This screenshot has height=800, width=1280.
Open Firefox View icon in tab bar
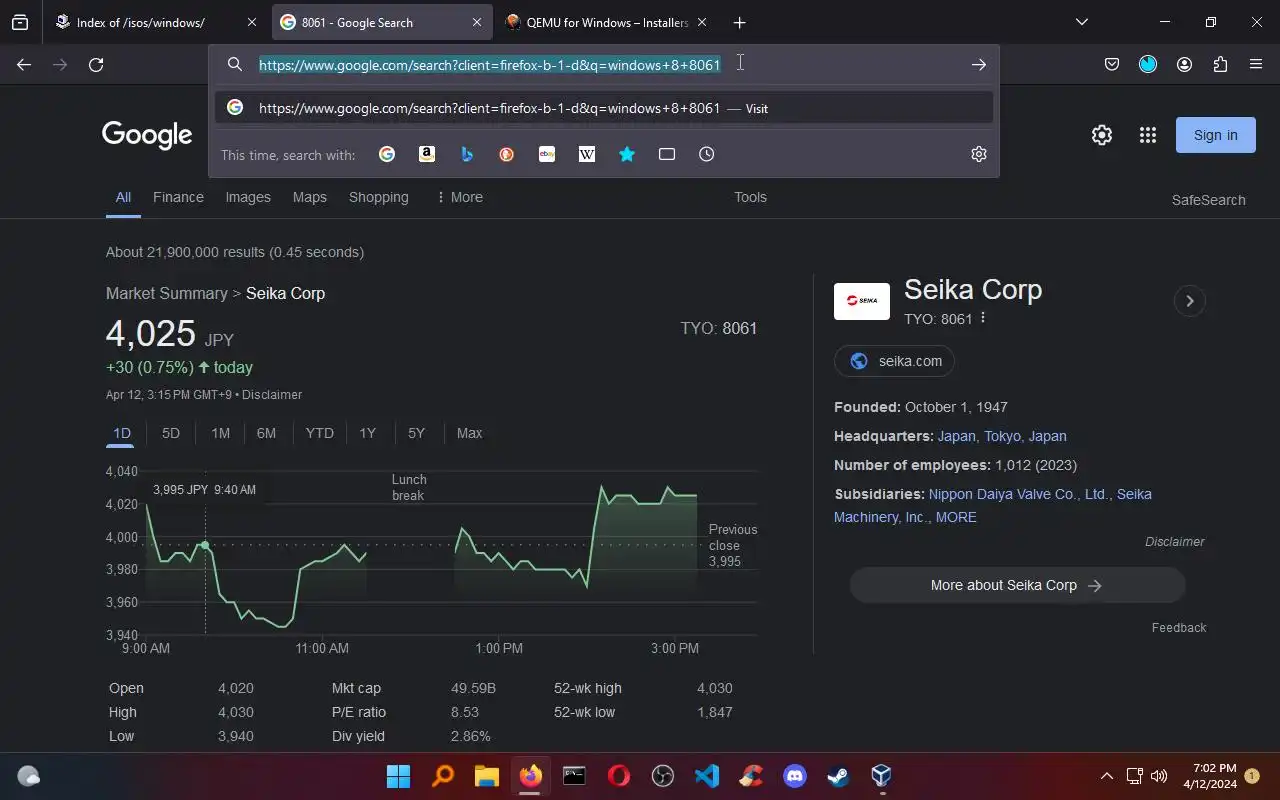[x=20, y=22]
